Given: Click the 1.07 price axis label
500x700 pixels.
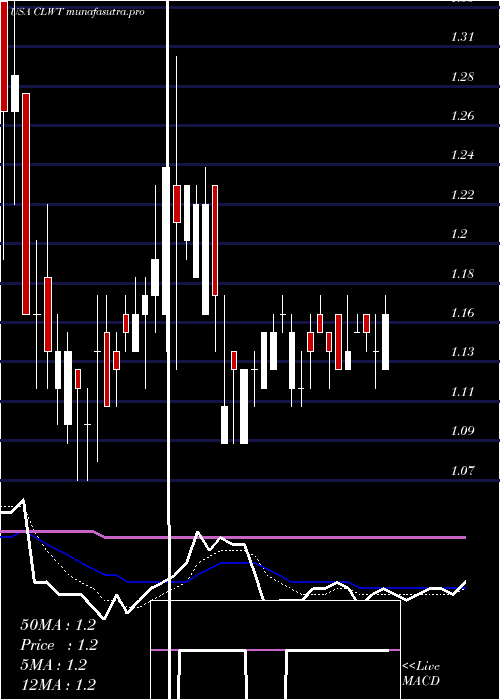Looking at the screenshot, I should pyautogui.click(x=462, y=471).
